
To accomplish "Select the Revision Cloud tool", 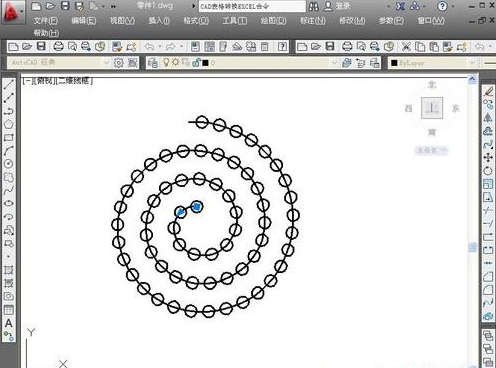I will [9, 177].
